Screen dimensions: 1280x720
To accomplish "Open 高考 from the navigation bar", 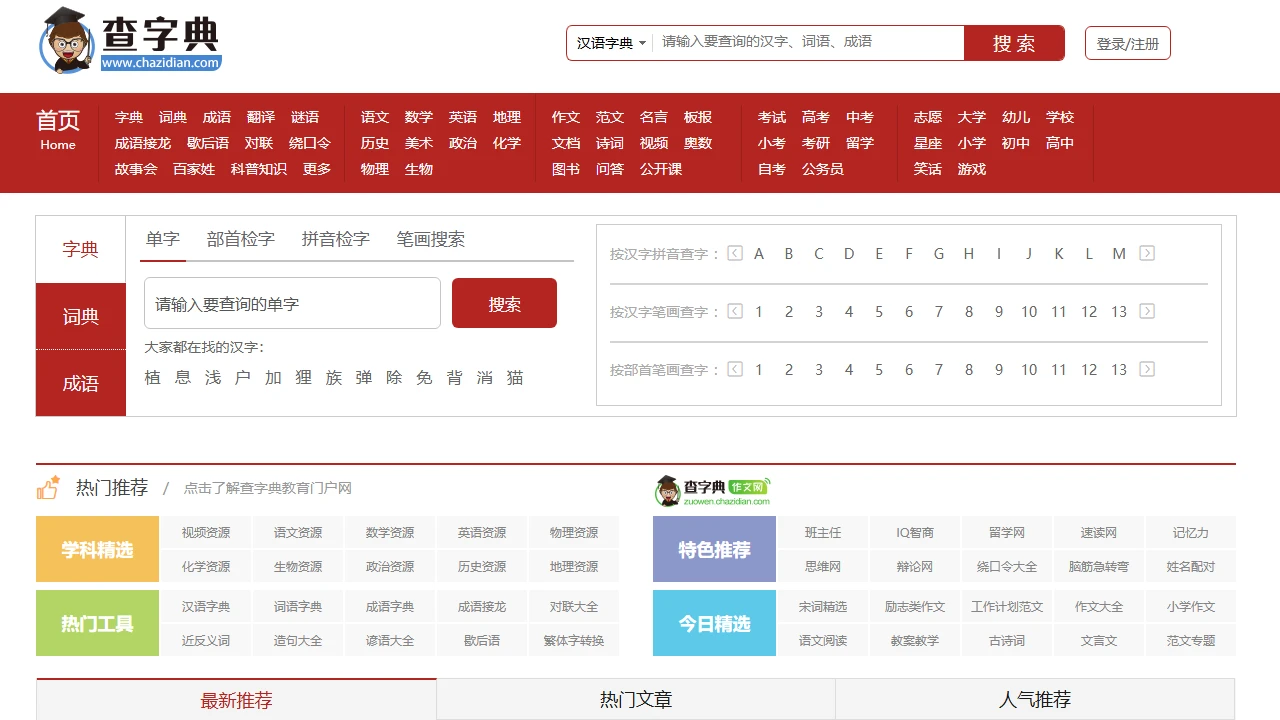I will (816, 117).
